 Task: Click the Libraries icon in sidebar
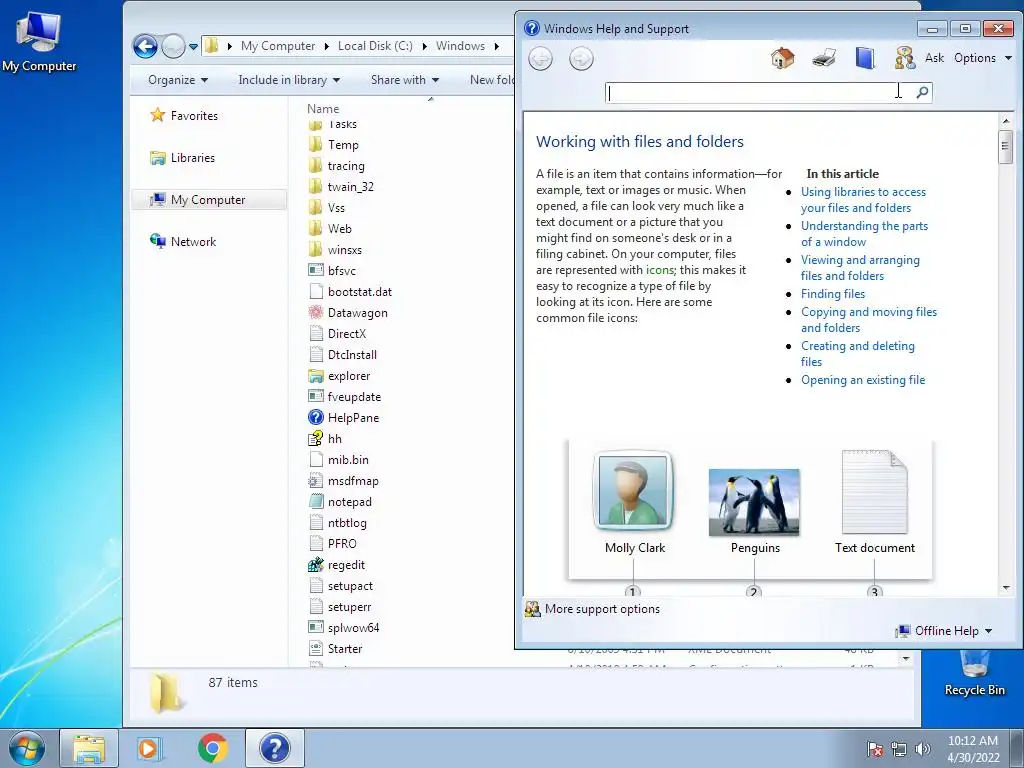(157, 157)
